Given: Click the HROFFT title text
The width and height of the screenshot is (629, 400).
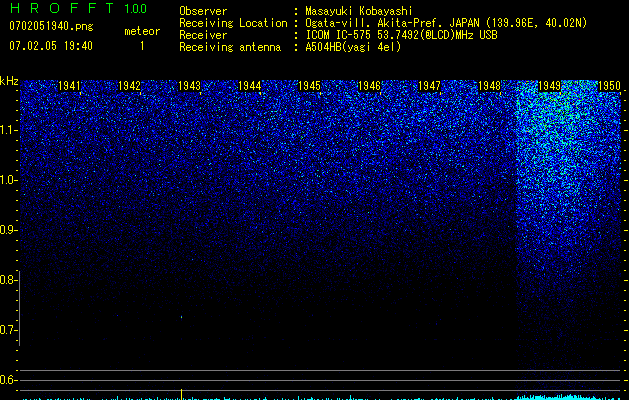Looking at the screenshot, I should tap(62, 8).
